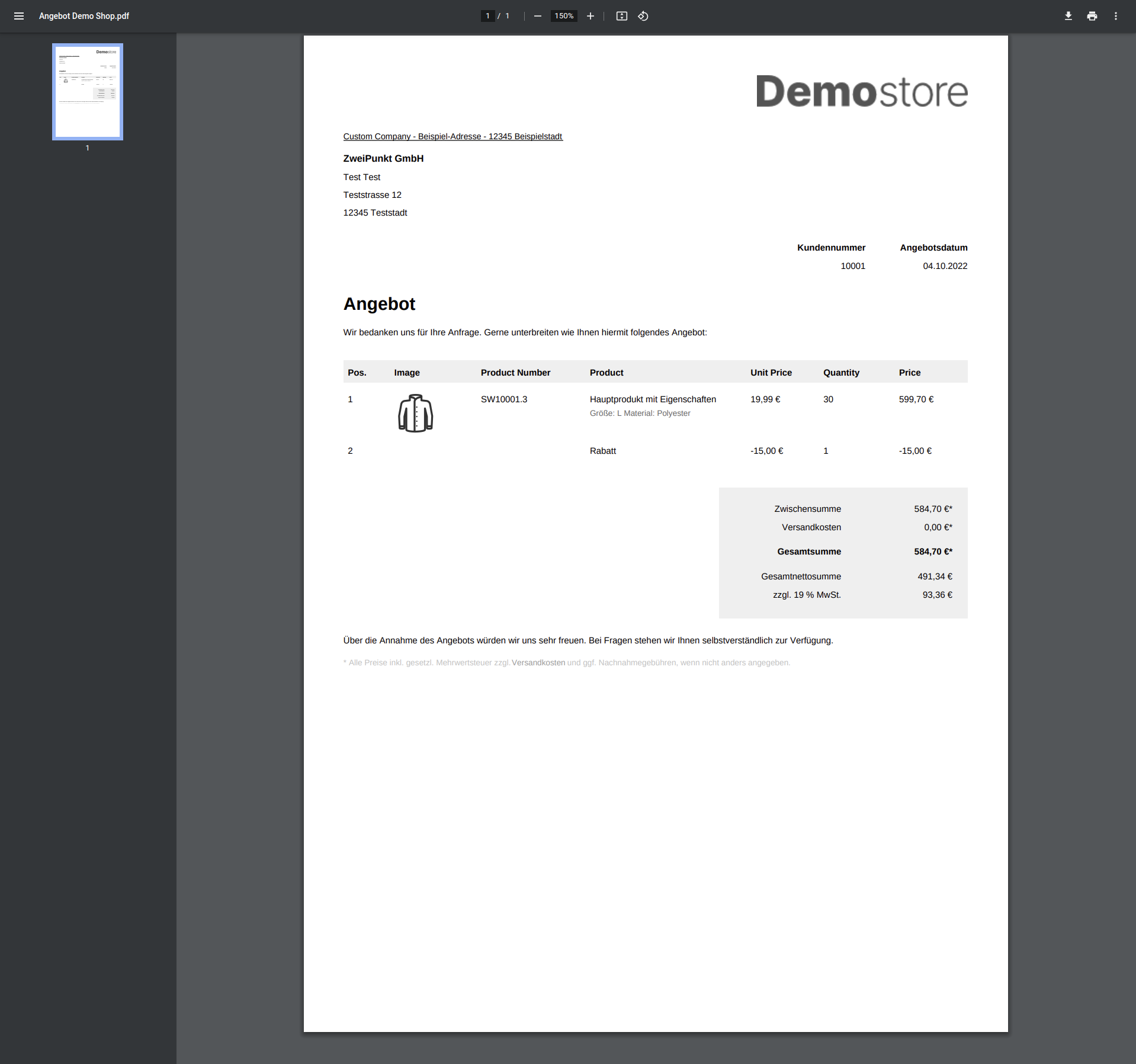Image resolution: width=1136 pixels, height=1064 pixels.
Task: Click 'Versandkosten' label in totals box
Action: [811, 527]
